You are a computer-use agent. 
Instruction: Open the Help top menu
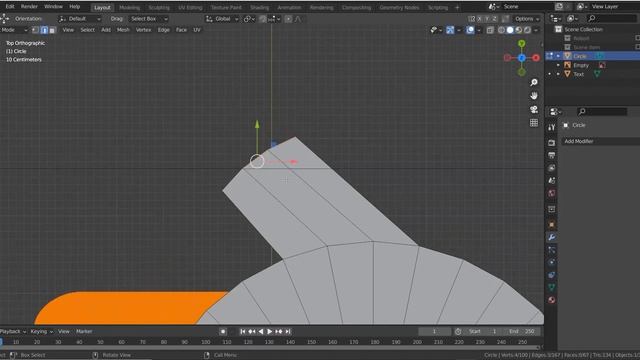coord(74,7)
